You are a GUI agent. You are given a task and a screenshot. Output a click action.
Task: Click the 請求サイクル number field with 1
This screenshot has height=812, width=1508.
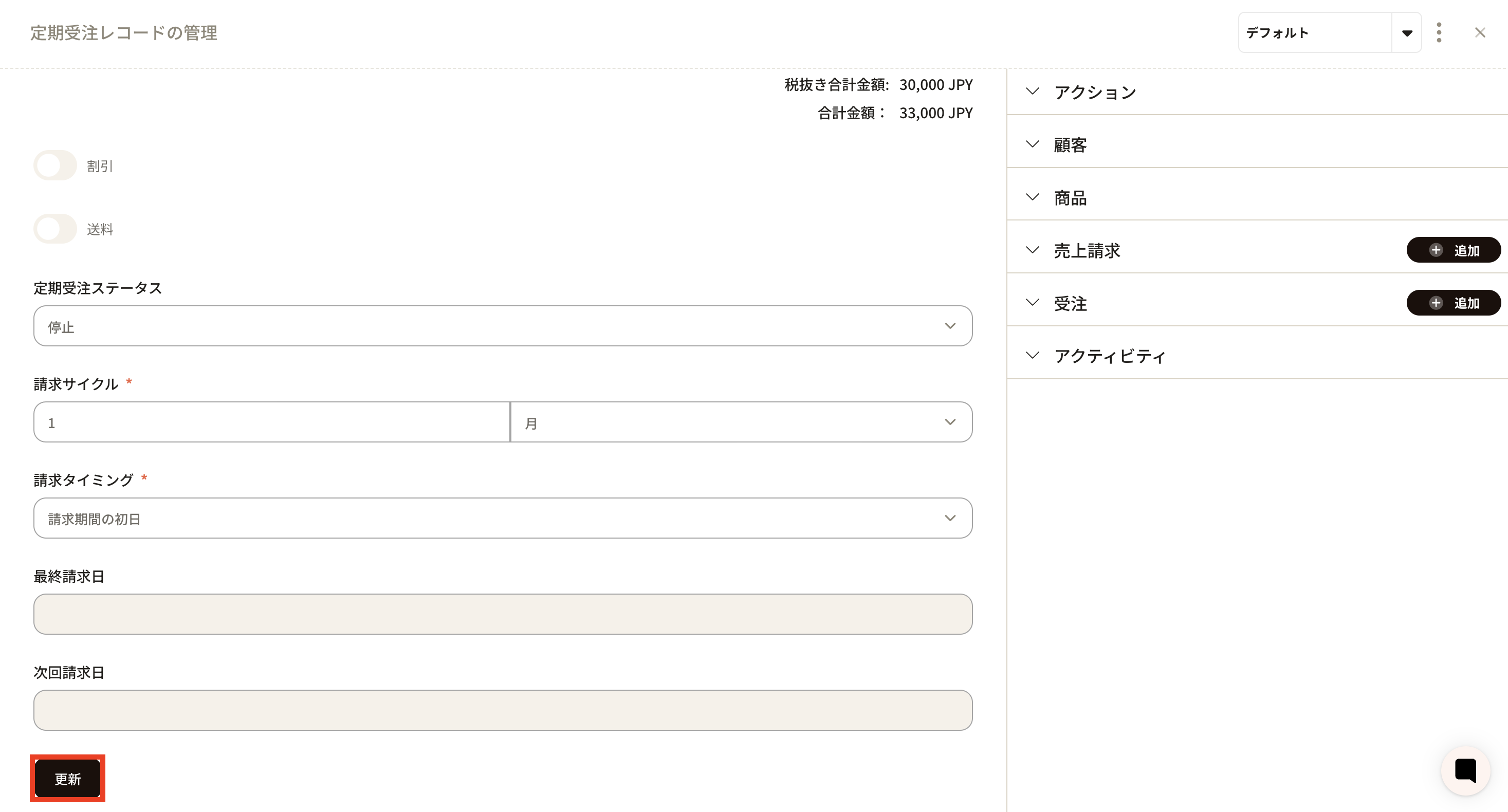[271, 422]
